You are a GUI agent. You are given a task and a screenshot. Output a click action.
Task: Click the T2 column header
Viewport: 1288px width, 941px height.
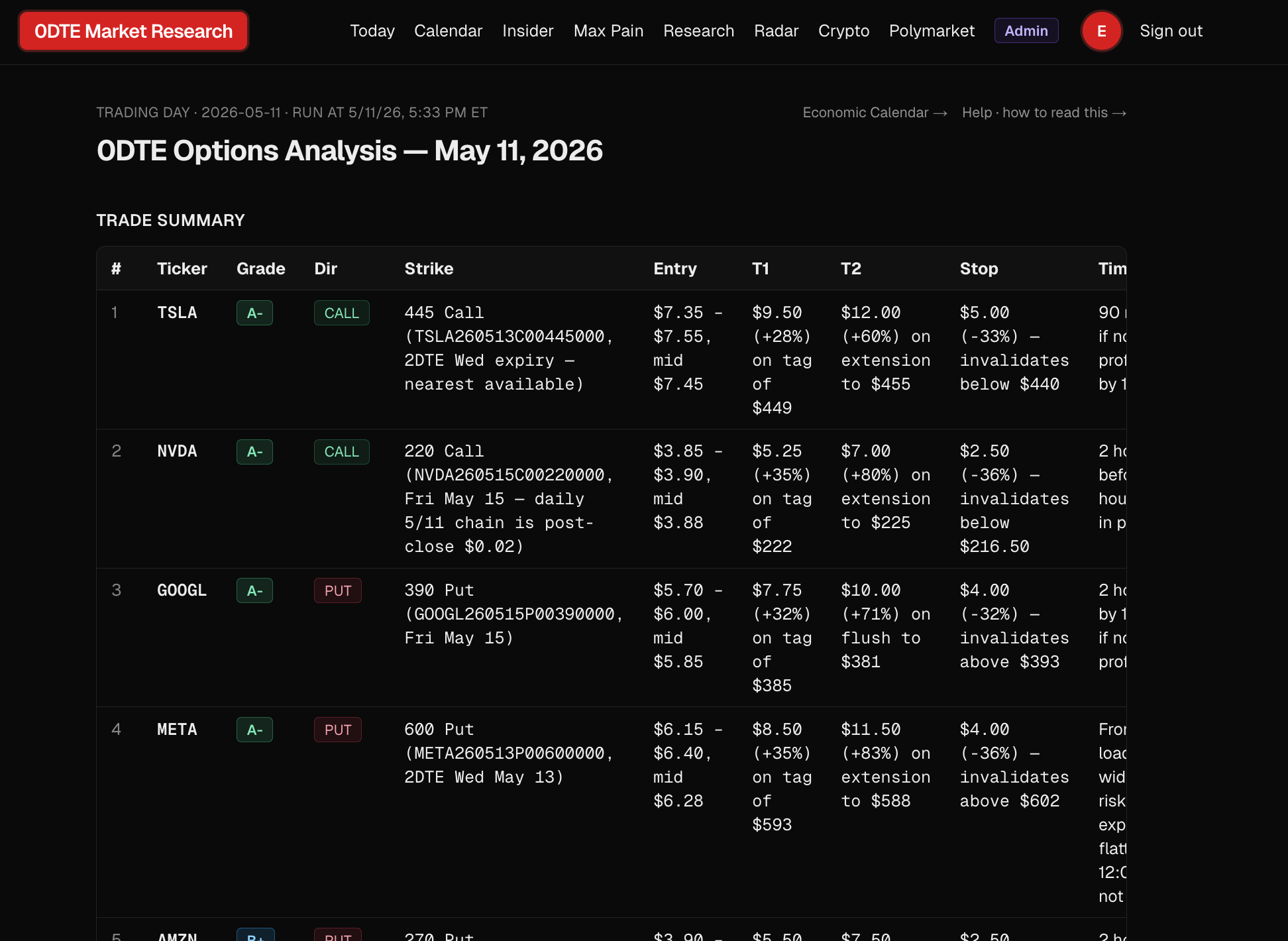(851, 268)
